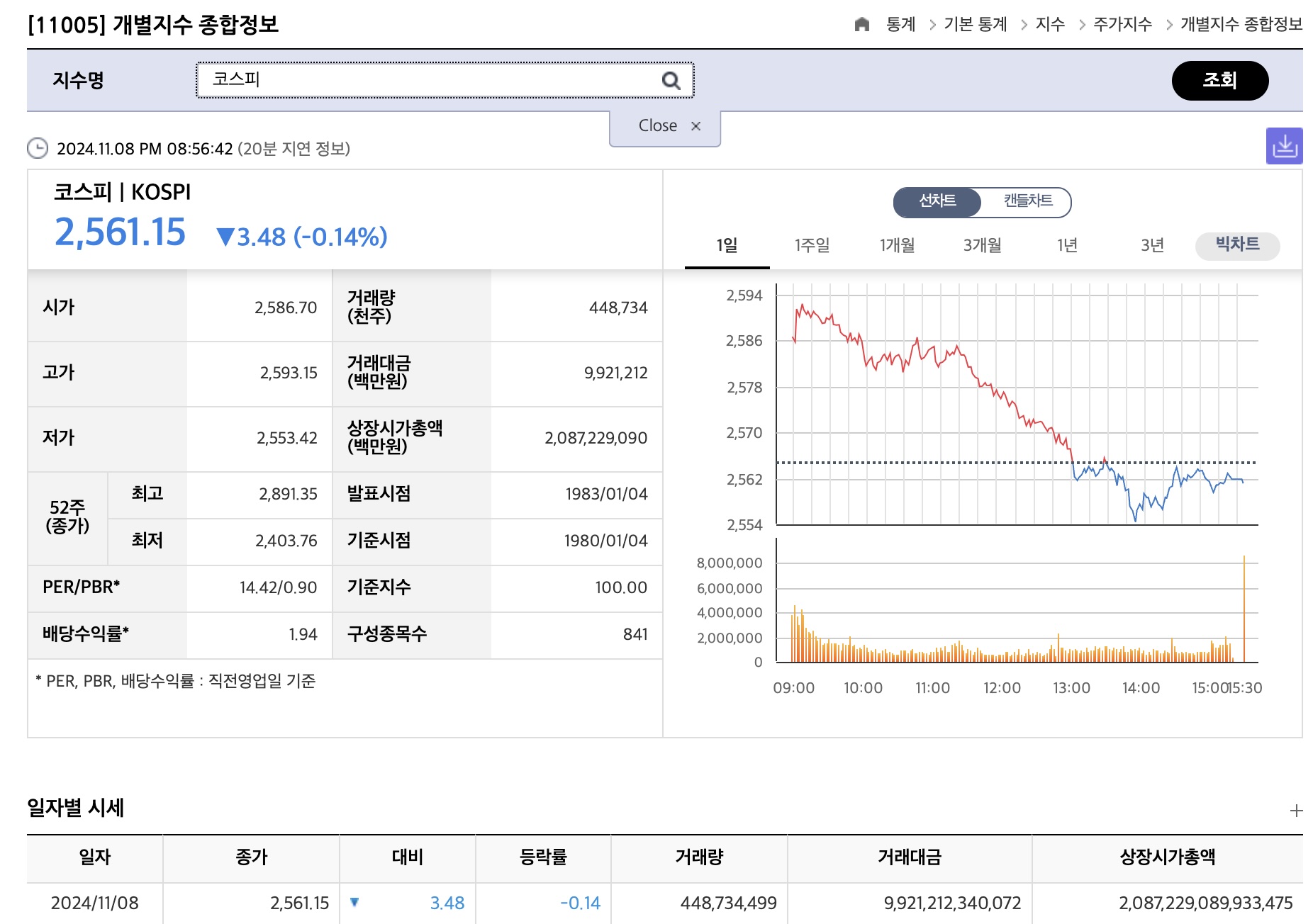Click the 52주 최저 value 2,403.76
1313x924 pixels.
coord(286,541)
